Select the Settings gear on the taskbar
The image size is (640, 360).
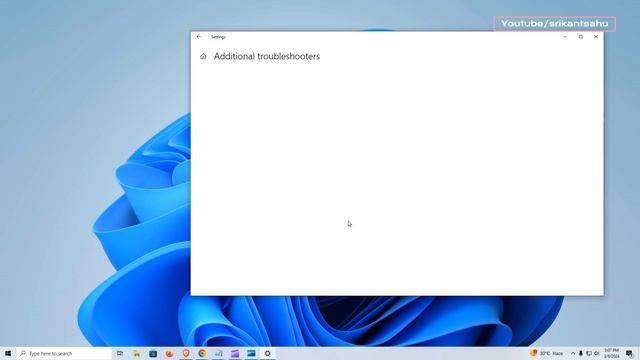267,353
